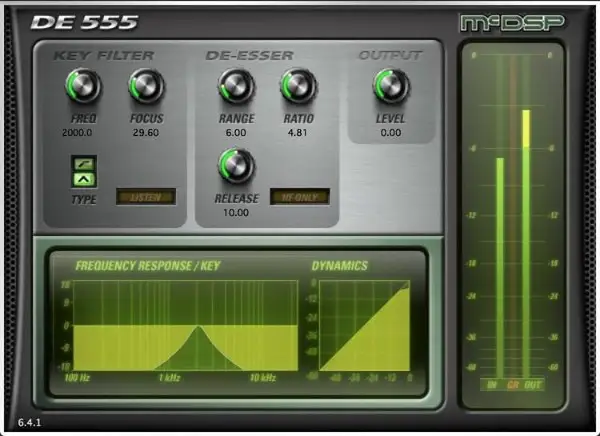Image resolution: width=600 pixels, height=436 pixels.
Task: Select the band-pass filter type icon
Action: (83, 180)
